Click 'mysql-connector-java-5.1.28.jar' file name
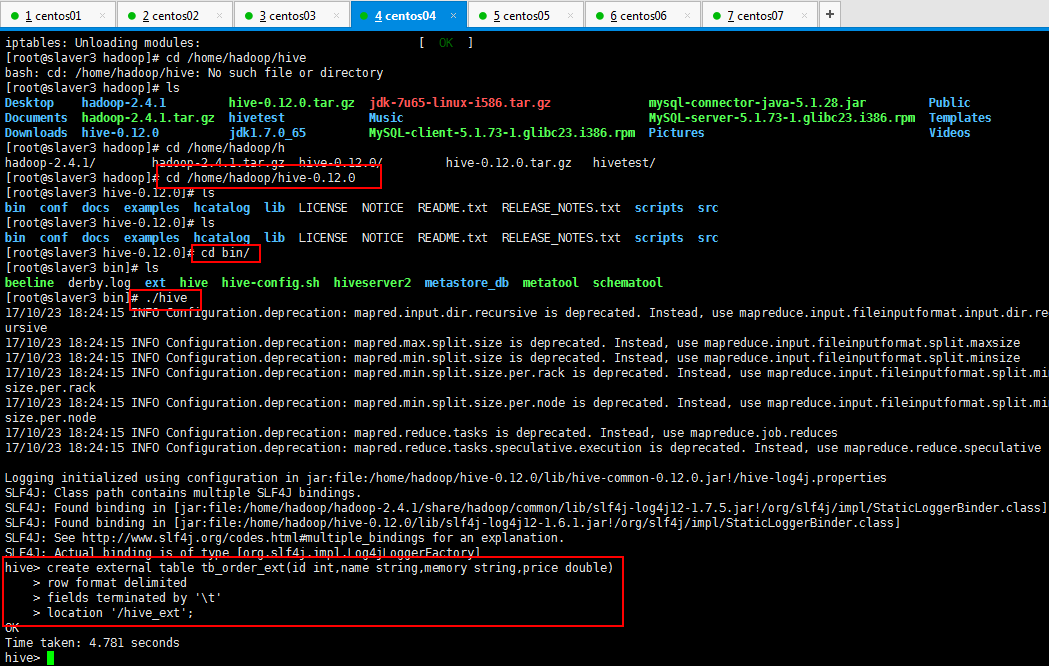This screenshot has width=1049, height=666. (x=757, y=103)
